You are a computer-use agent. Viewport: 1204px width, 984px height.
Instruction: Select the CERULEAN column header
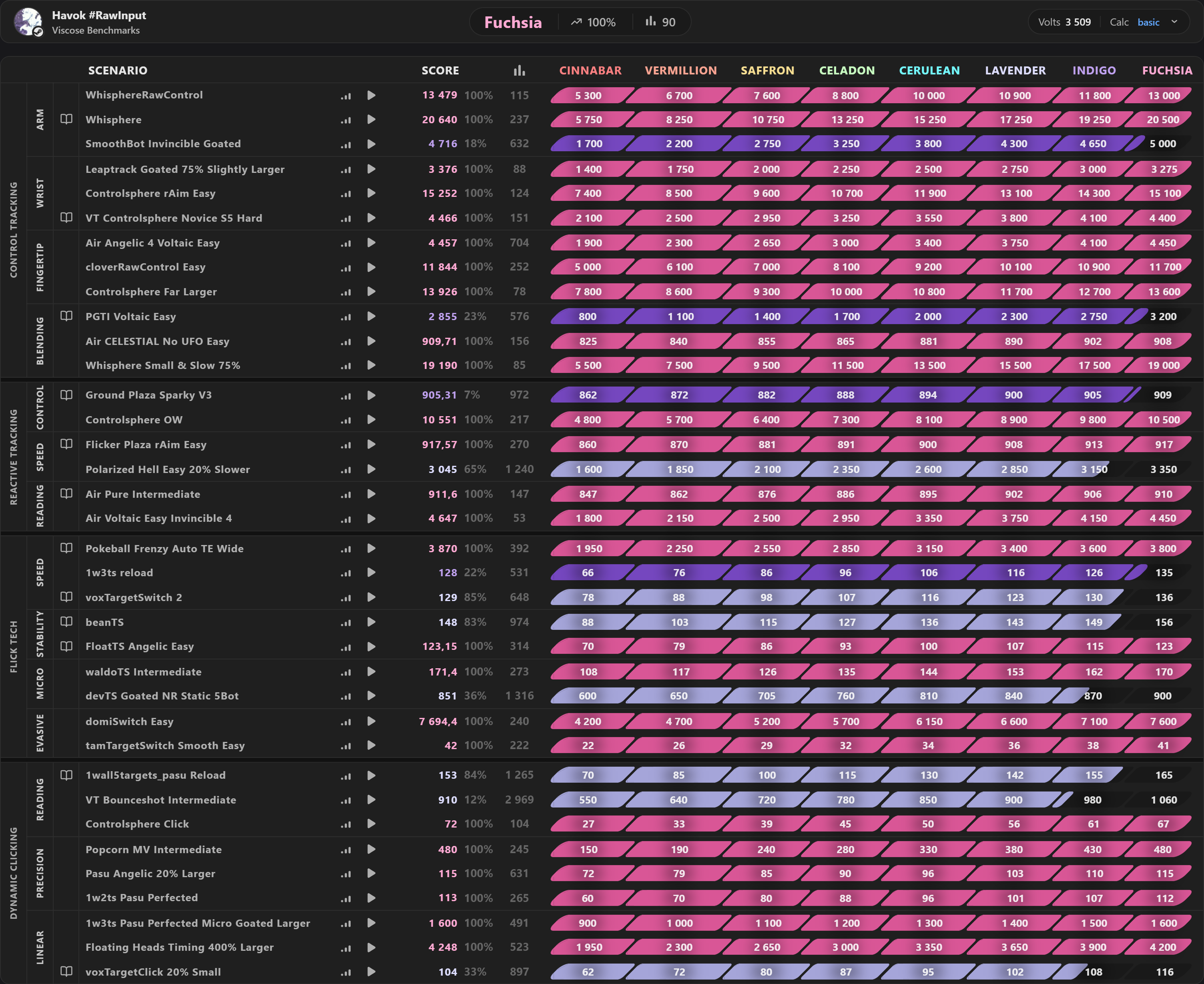tap(929, 70)
